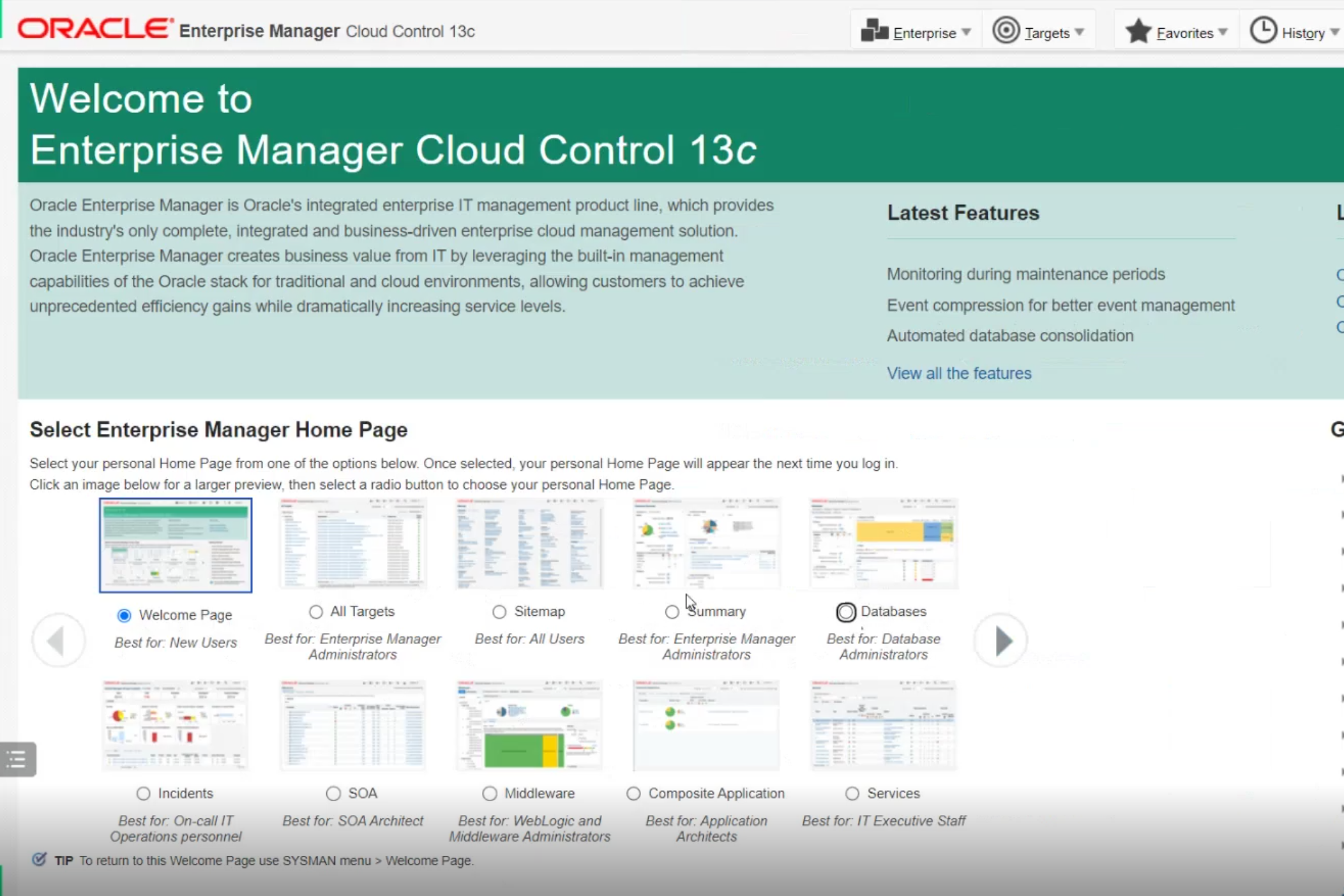Preview the Summary home page thumbnail
1344x896 pixels.
tap(706, 543)
